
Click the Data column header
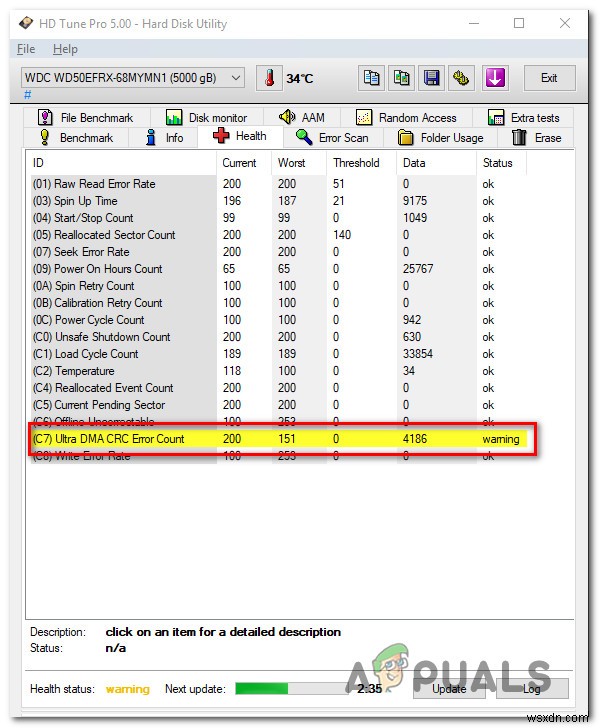click(437, 163)
